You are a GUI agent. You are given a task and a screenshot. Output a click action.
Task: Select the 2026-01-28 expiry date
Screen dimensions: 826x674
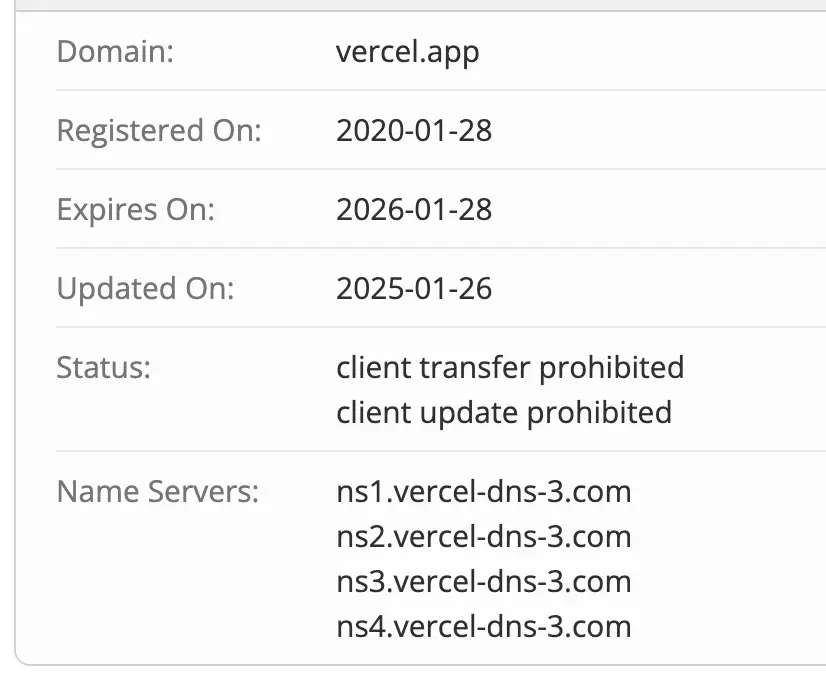(x=414, y=210)
